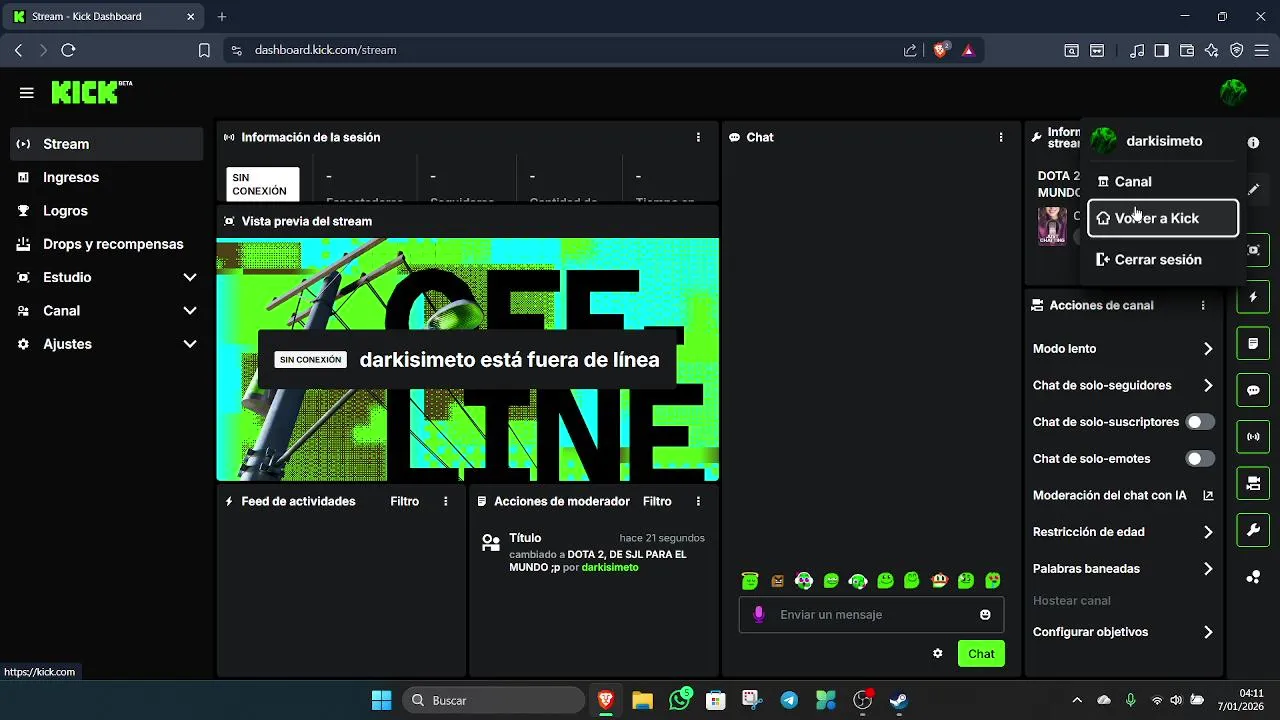Open the emoji picker in the message box
1280x720 pixels.
(985, 614)
